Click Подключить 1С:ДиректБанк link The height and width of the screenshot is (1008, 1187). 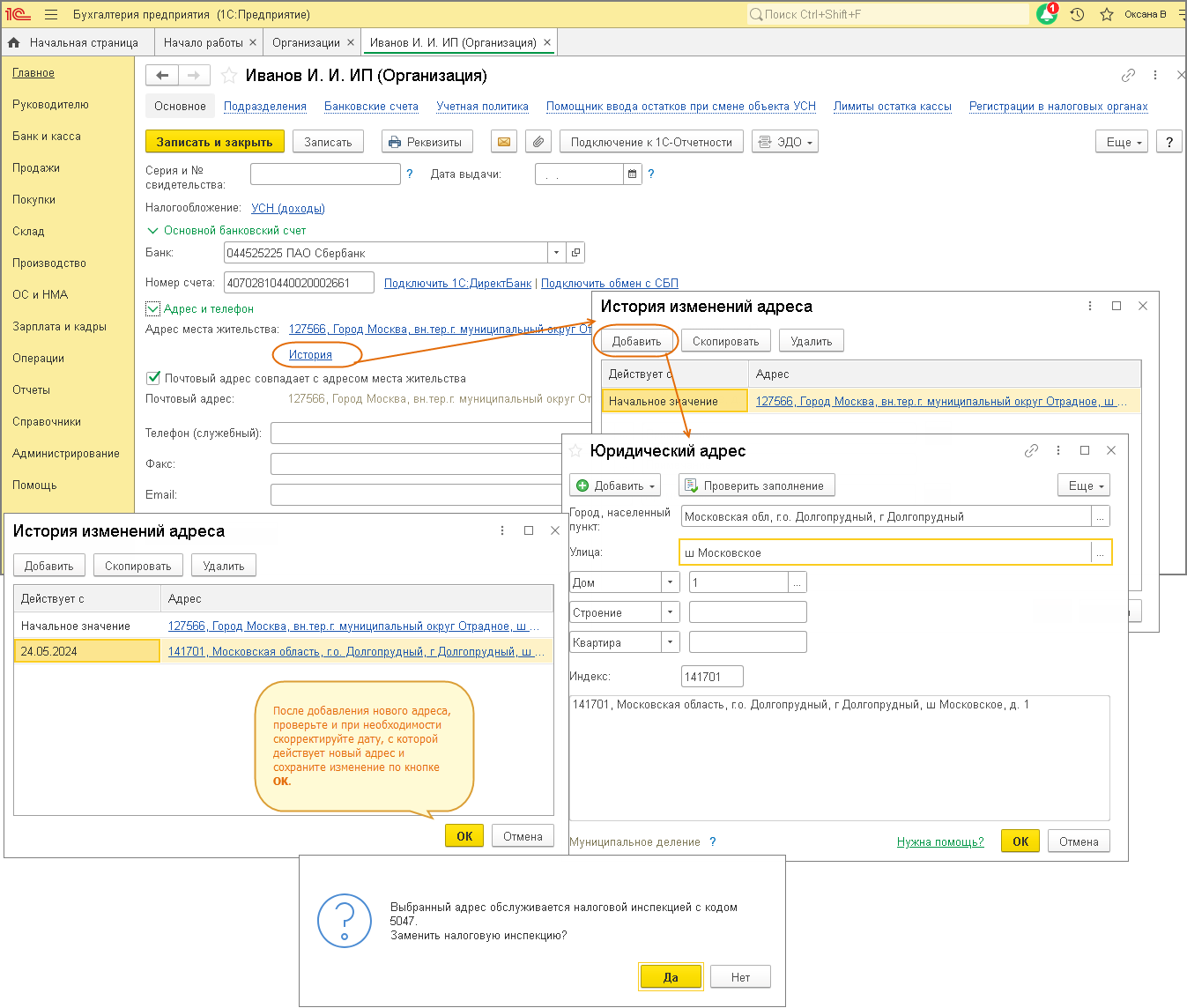click(x=457, y=283)
